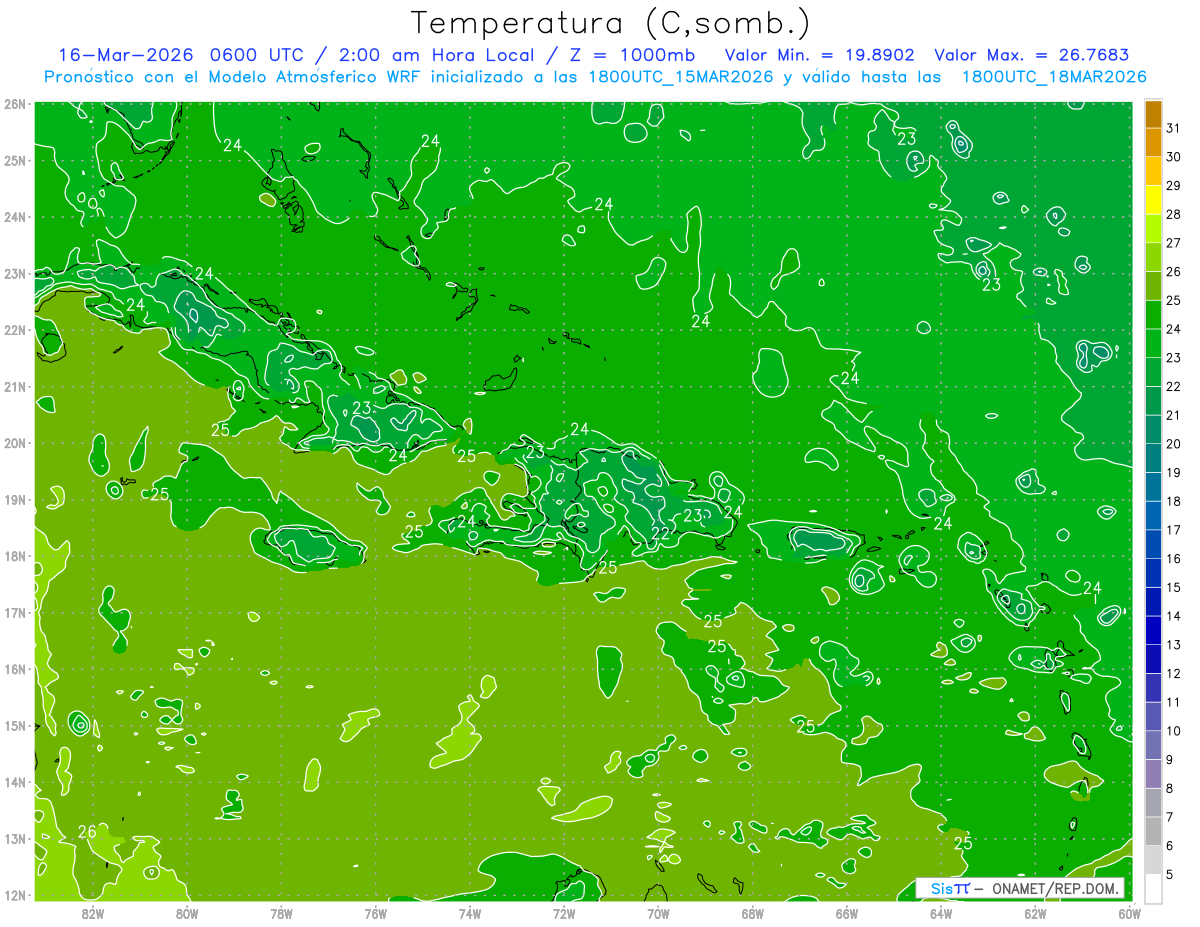
Task: Click the 62W longitude axis label
Action: pyautogui.click(x=1035, y=913)
